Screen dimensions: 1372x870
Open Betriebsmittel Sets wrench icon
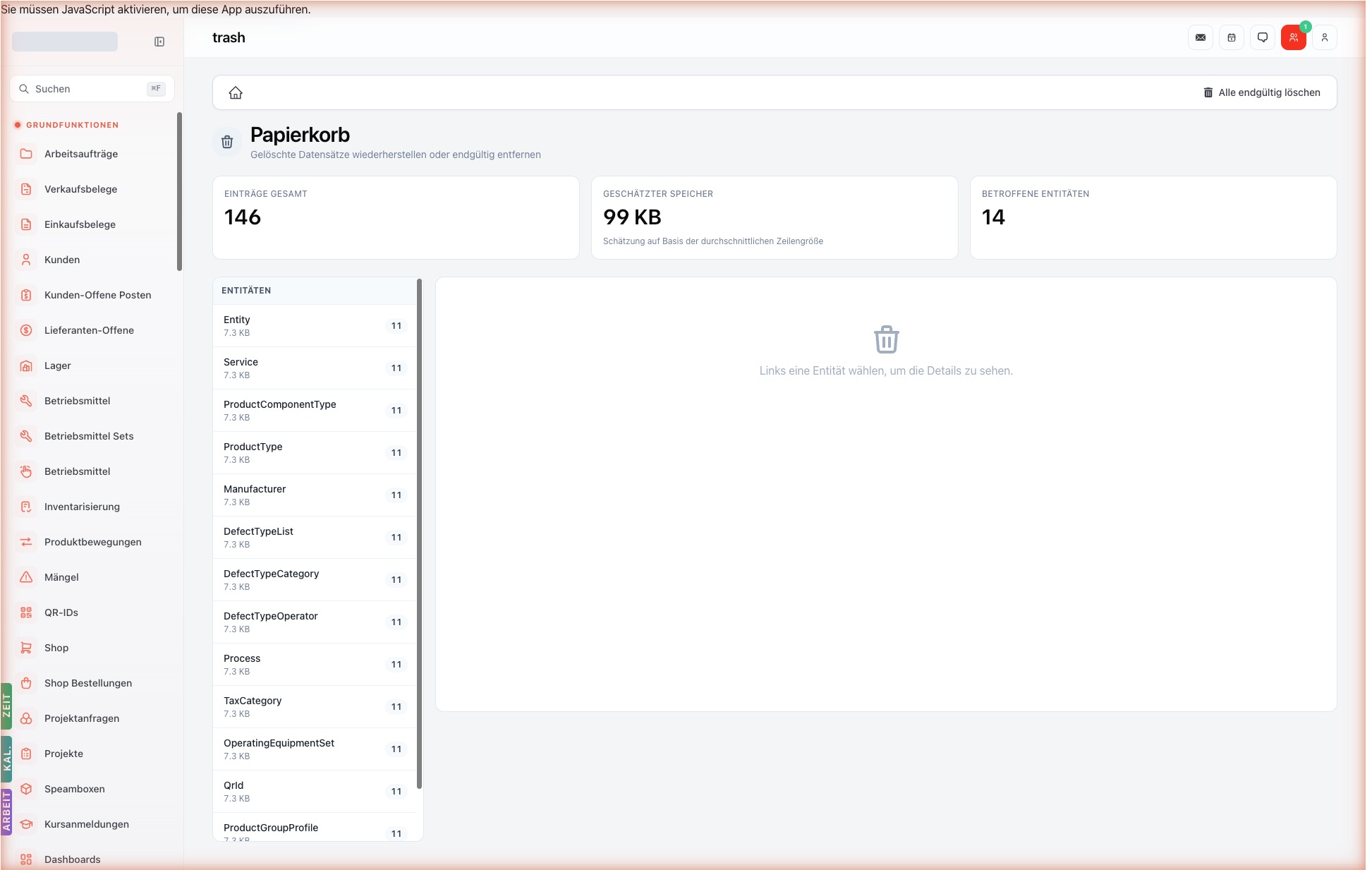pos(26,436)
